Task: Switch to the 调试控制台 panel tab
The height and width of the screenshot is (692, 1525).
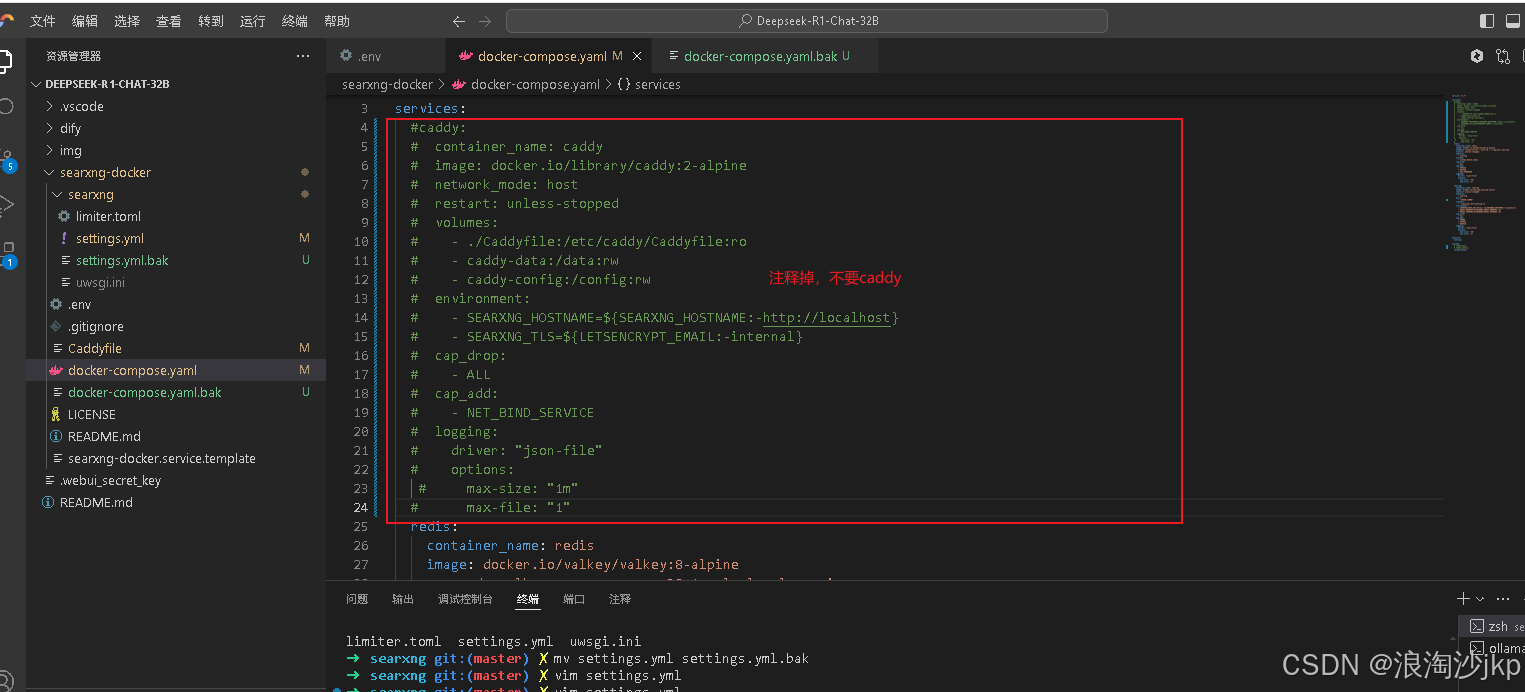Action: (465, 599)
